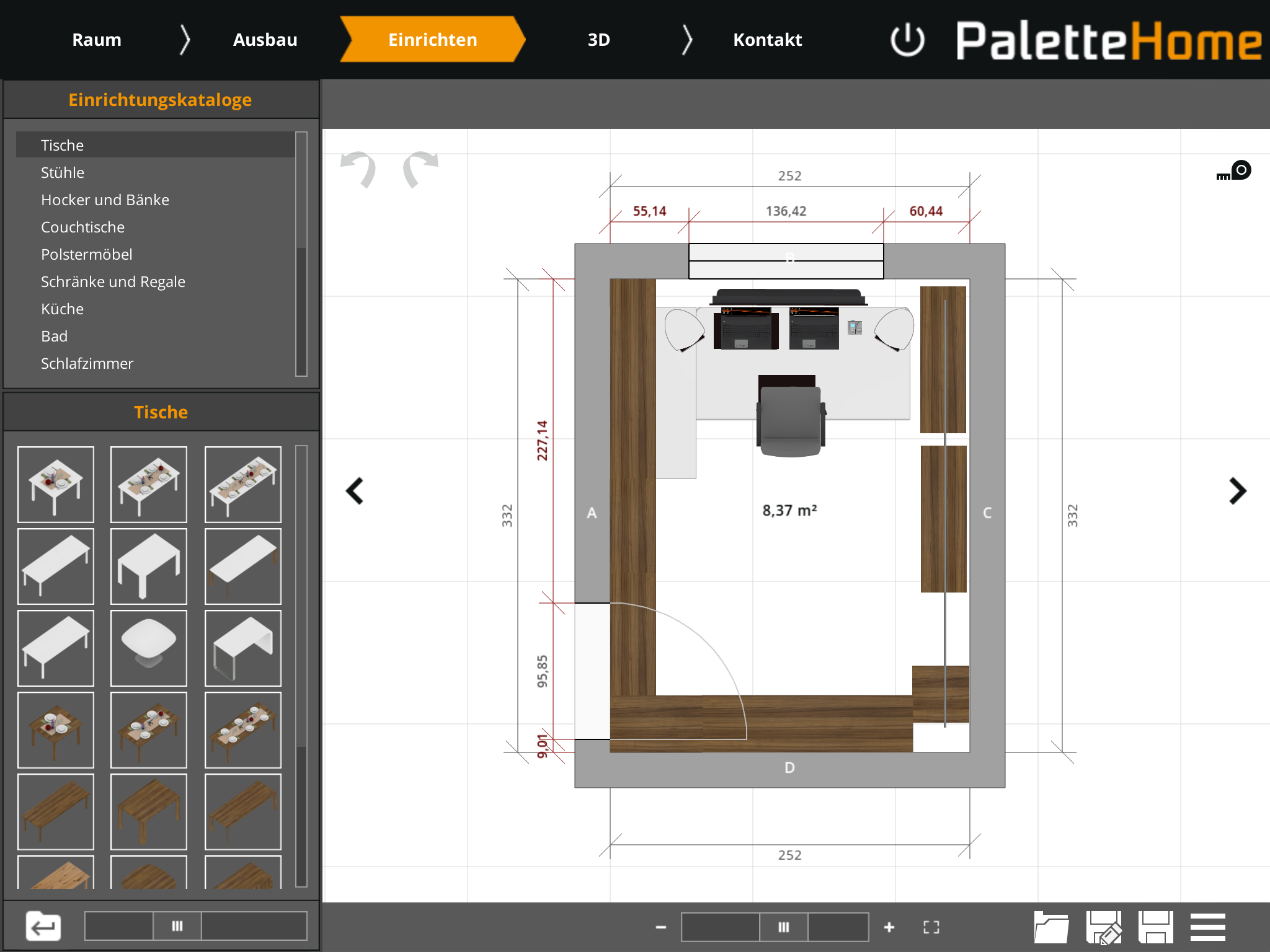Click the catalog back arrow button

click(x=43, y=927)
